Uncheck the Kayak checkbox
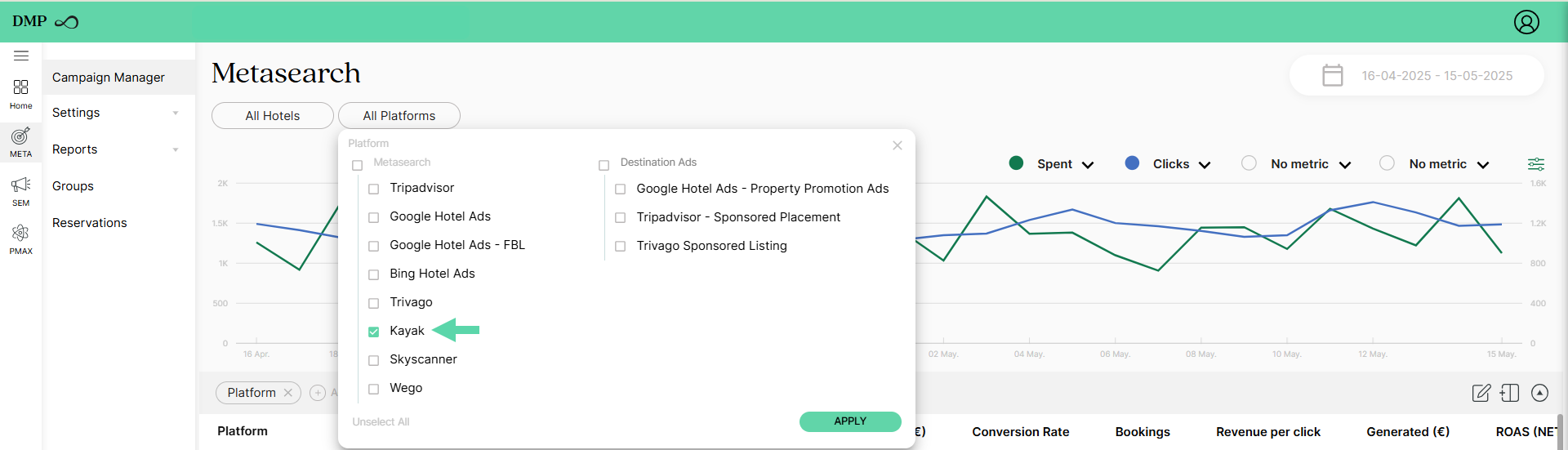Screen dimensions: 1568x450 (373, 332)
